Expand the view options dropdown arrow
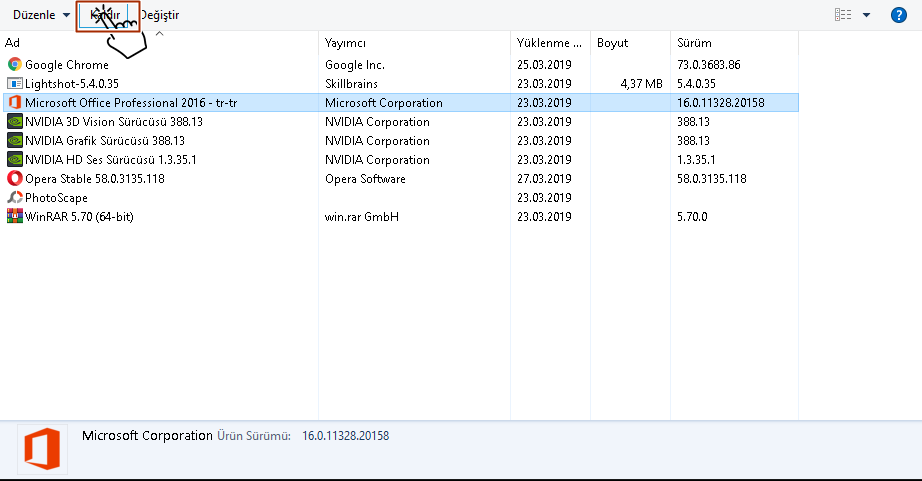The image size is (922, 481). [x=866, y=15]
